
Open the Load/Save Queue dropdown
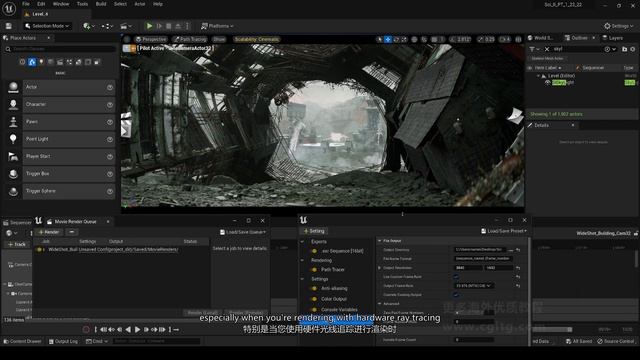(x=243, y=232)
